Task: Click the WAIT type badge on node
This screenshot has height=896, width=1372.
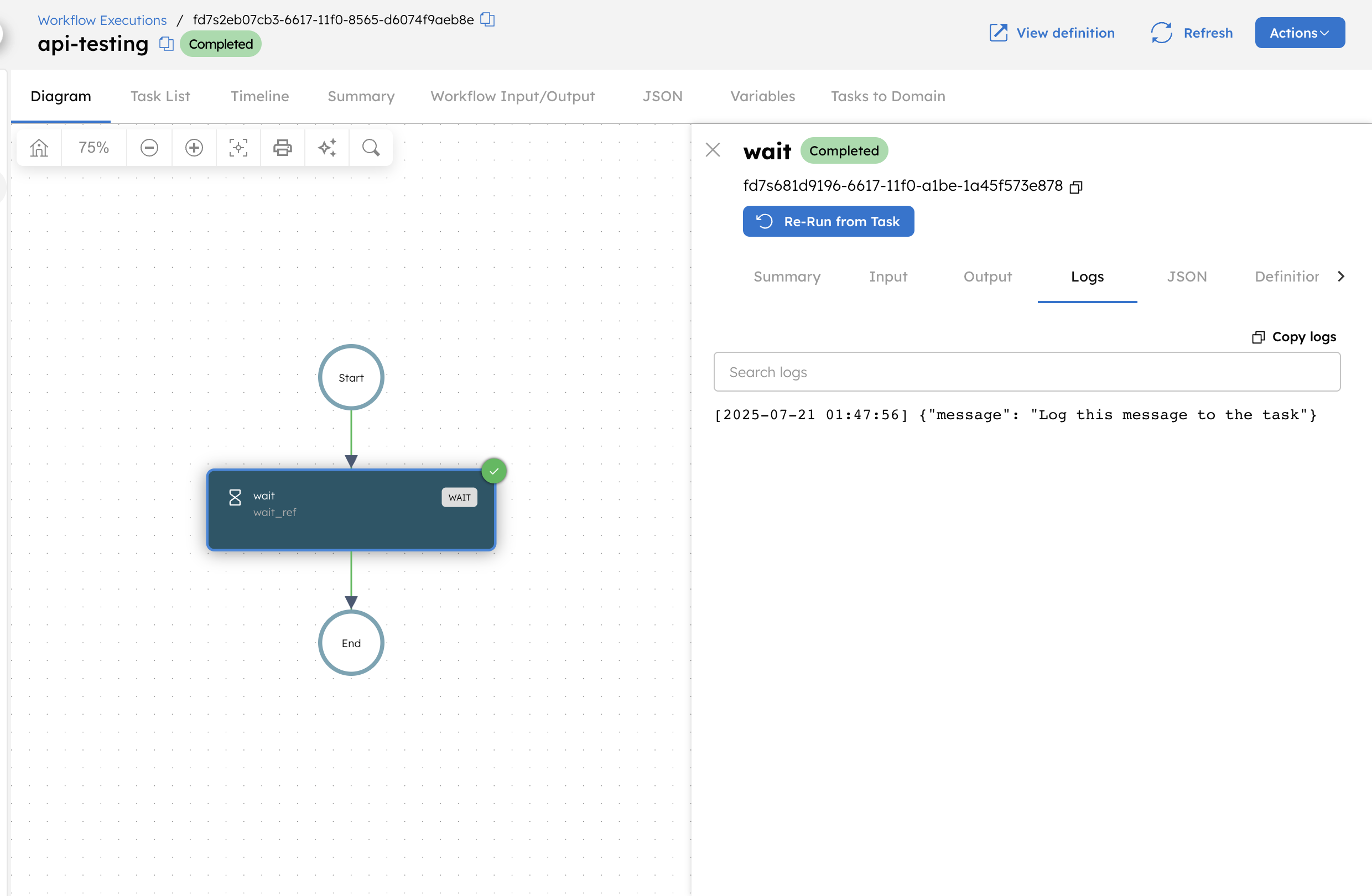Action: 459,497
